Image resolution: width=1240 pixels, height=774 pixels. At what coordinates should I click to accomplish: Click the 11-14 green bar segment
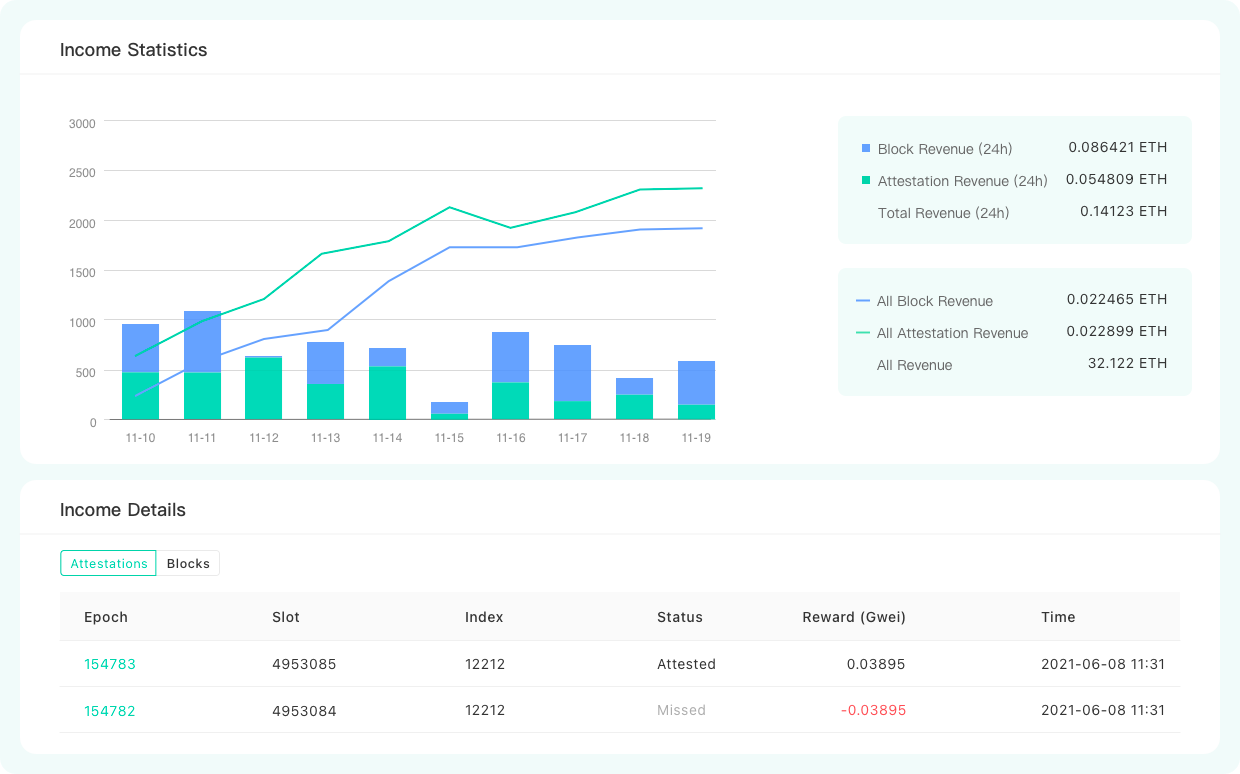pyautogui.click(x=387, y=393)
